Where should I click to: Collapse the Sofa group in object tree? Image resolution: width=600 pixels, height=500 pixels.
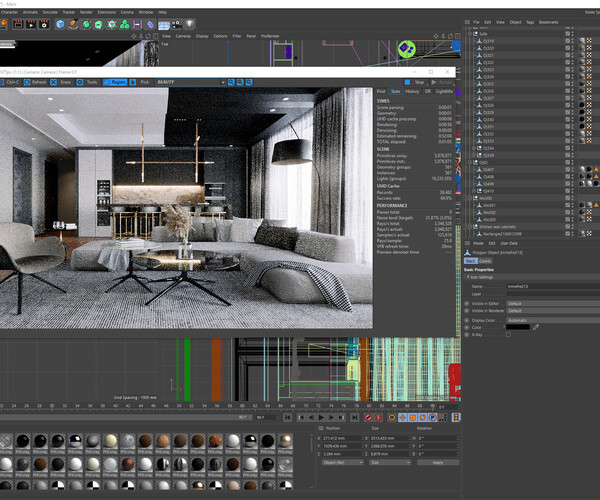click(470, 34)
